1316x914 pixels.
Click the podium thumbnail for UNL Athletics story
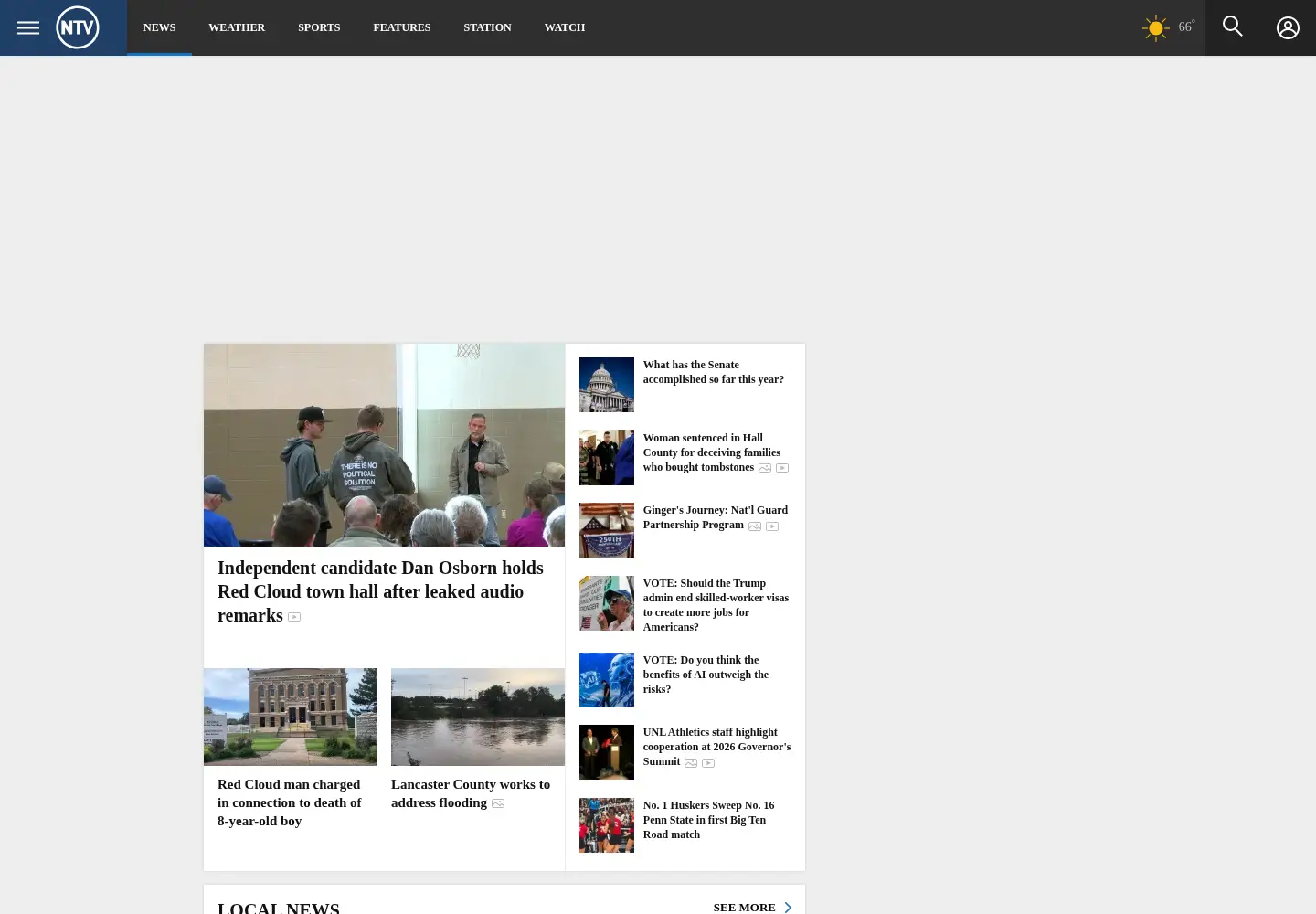pyautogui.click(x=607, y=752)
